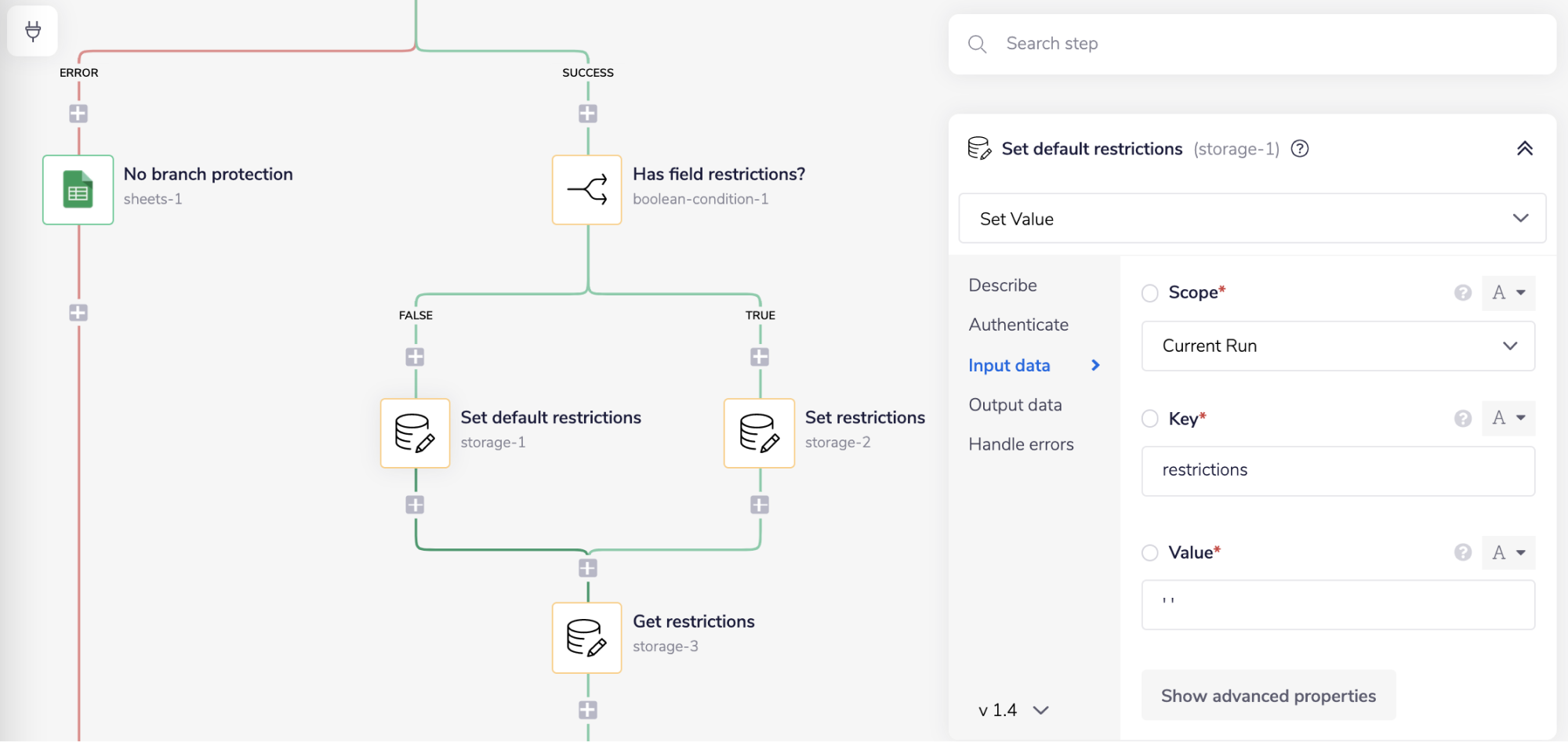Open the Set Value operation dropdown
The width and height of the screenshot is (1568, 742).
(1251, 219)
